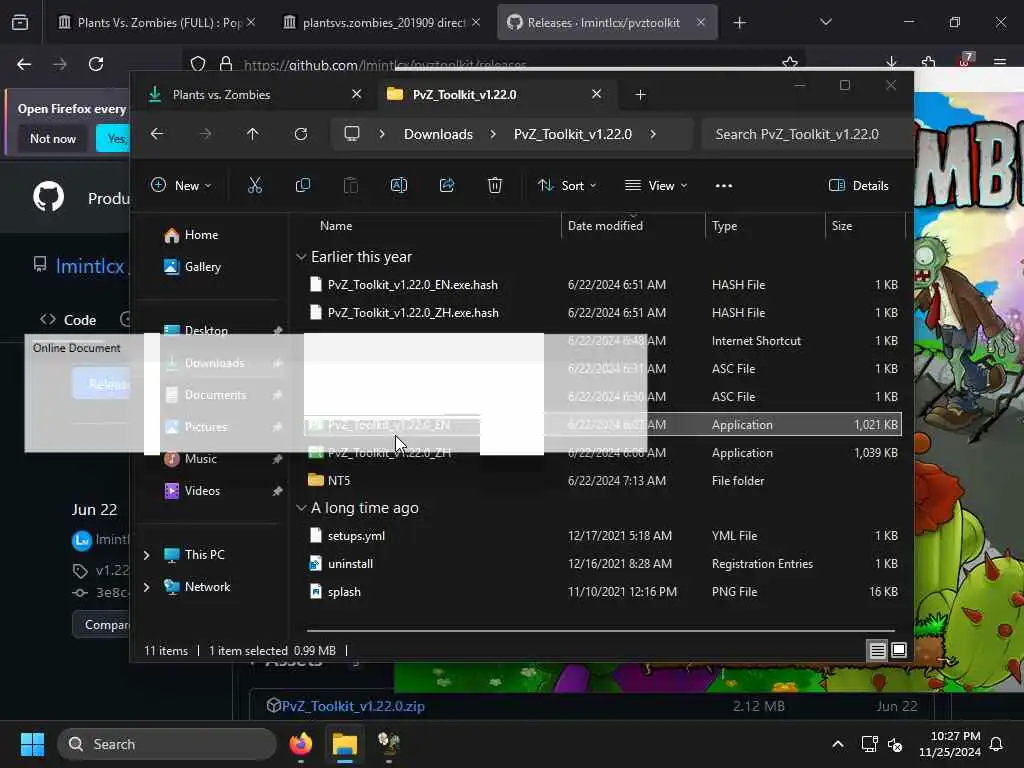Click the taskbar Search box

167,744
